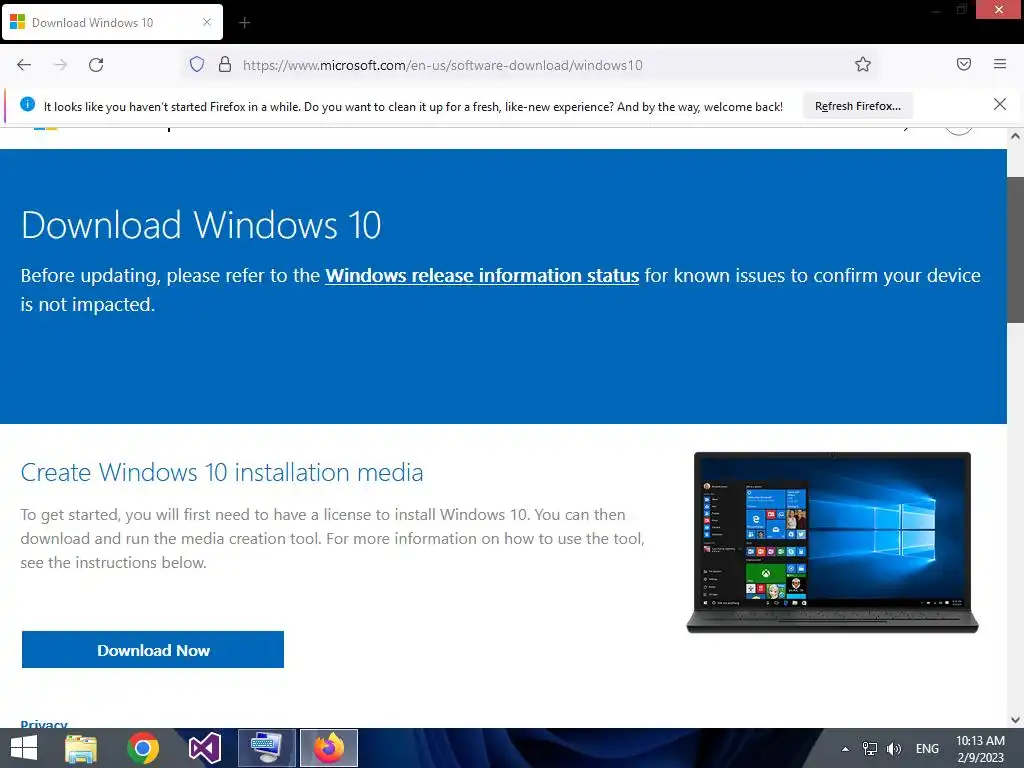
Task: Open the volume control tray icon
Action: pos(894,749)
